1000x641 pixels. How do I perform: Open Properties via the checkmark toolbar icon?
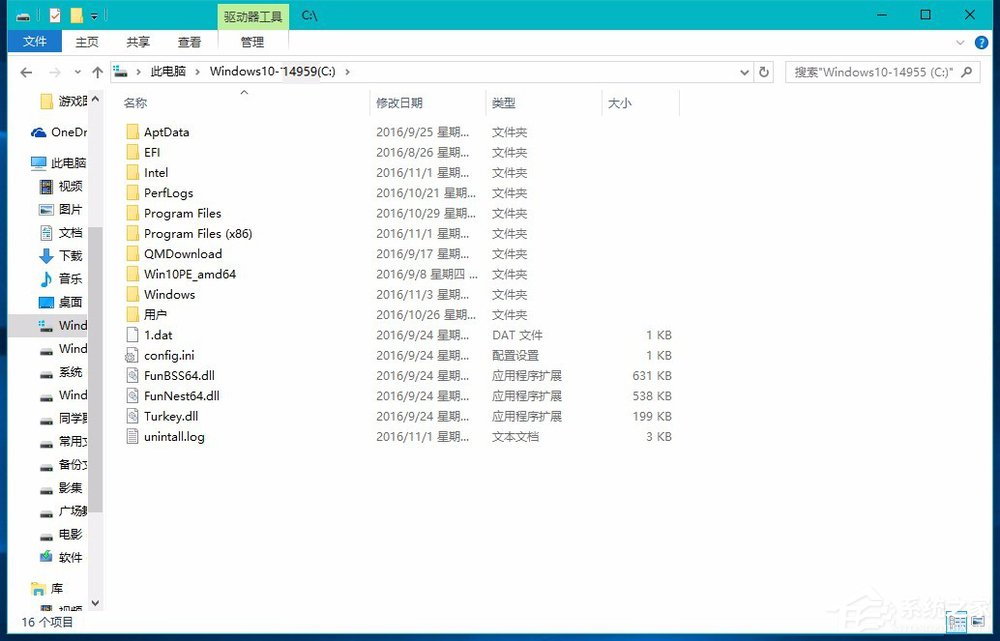click(x=55, y=15)
